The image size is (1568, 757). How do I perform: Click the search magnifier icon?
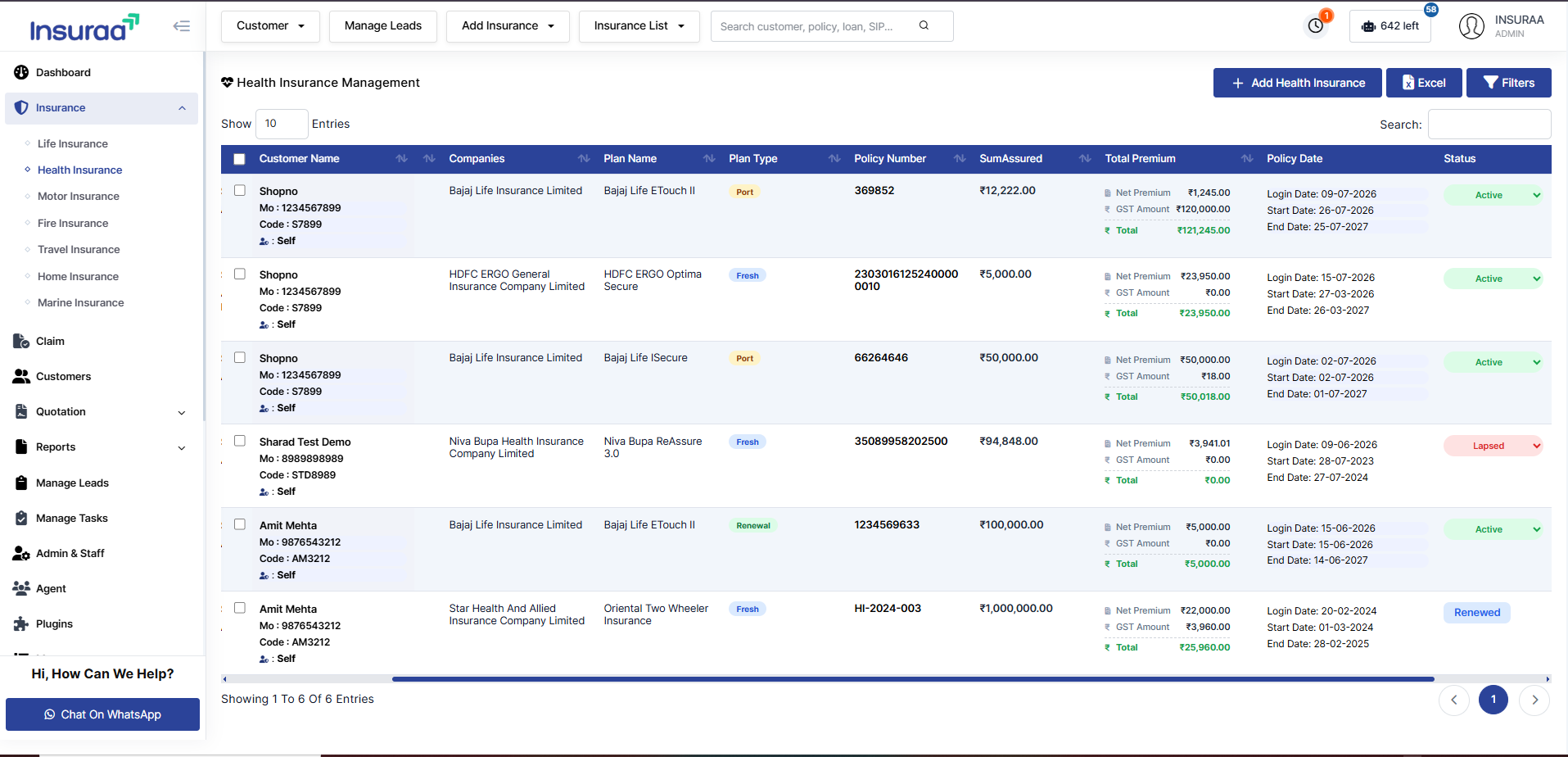pyautogui.click(x=924, y=25)
